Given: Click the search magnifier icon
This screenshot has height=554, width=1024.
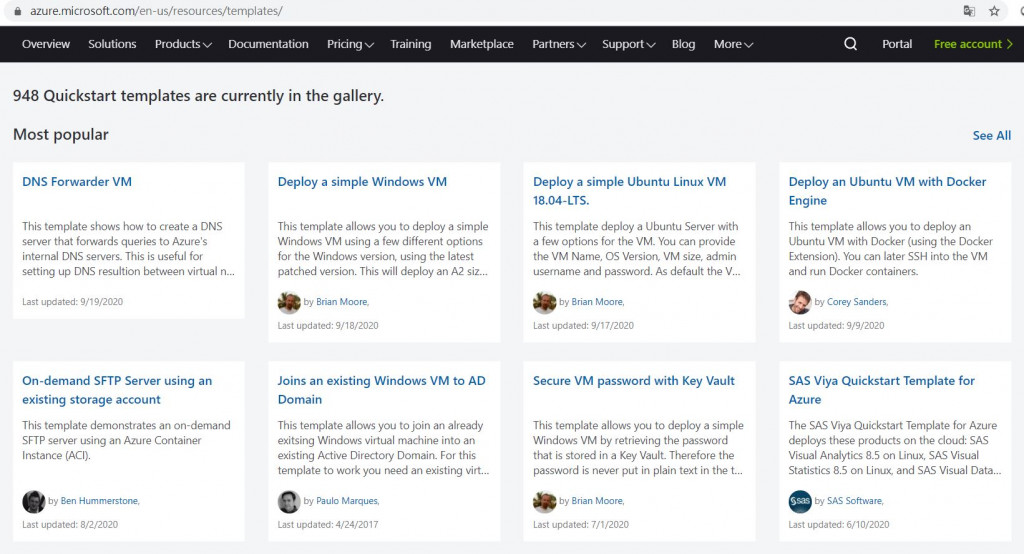Looking at the screenshot, I should click(x=850, y=44).
